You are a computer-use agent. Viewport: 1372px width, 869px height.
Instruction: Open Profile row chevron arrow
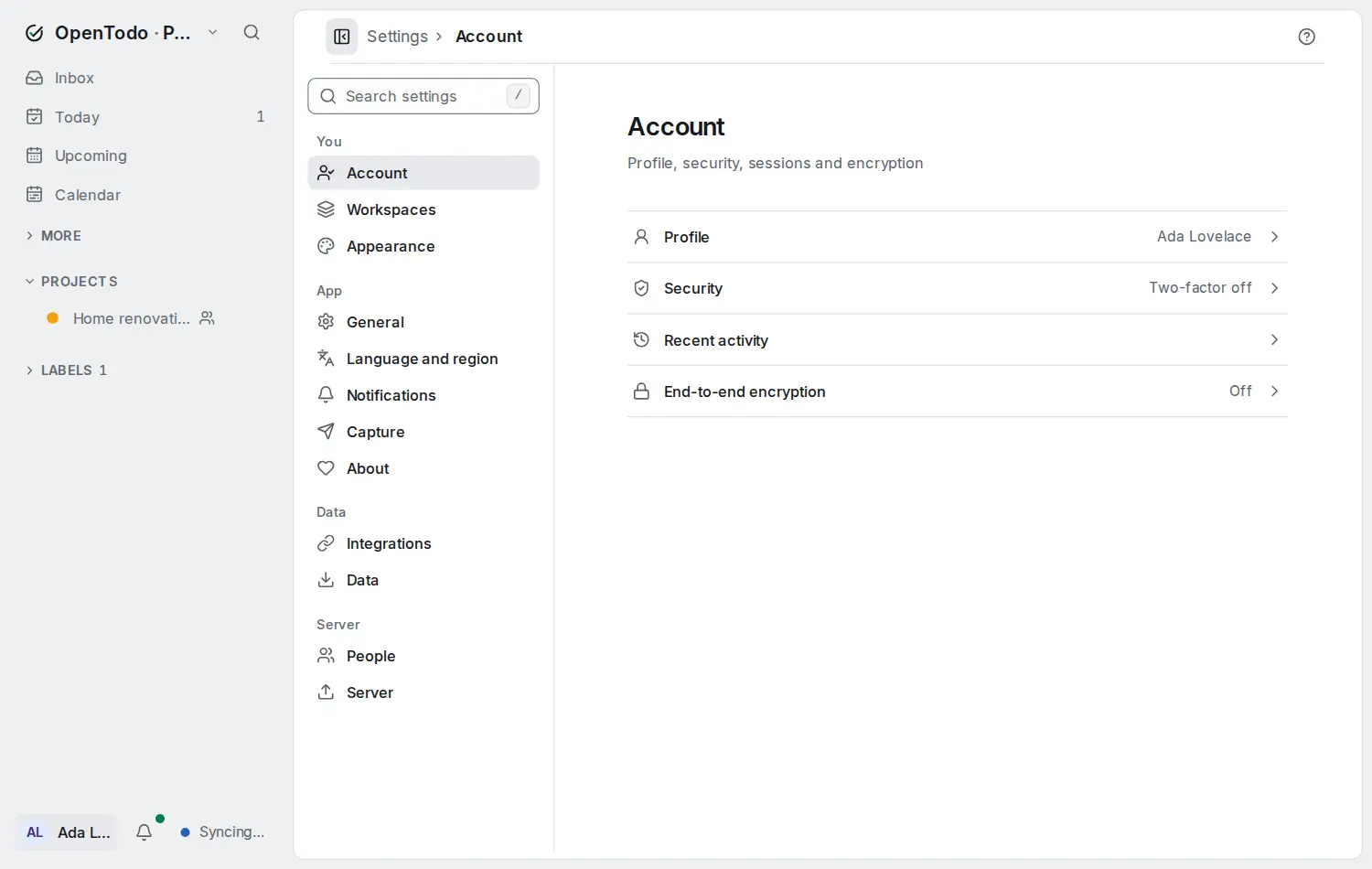1274,237
